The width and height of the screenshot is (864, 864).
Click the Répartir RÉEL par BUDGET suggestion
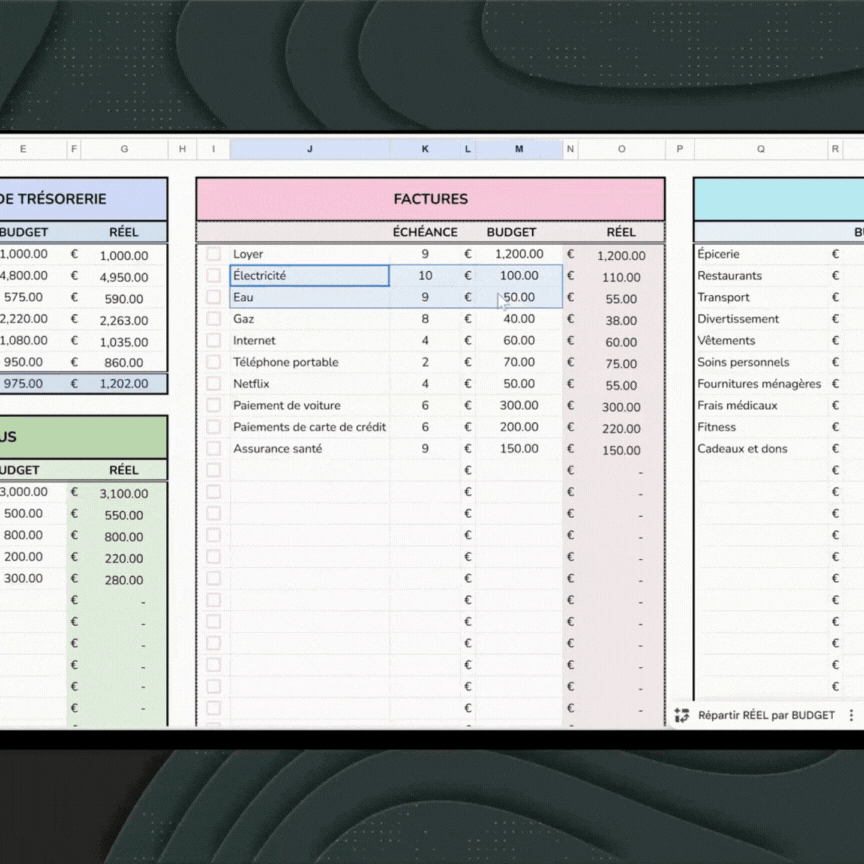point(766,715)
